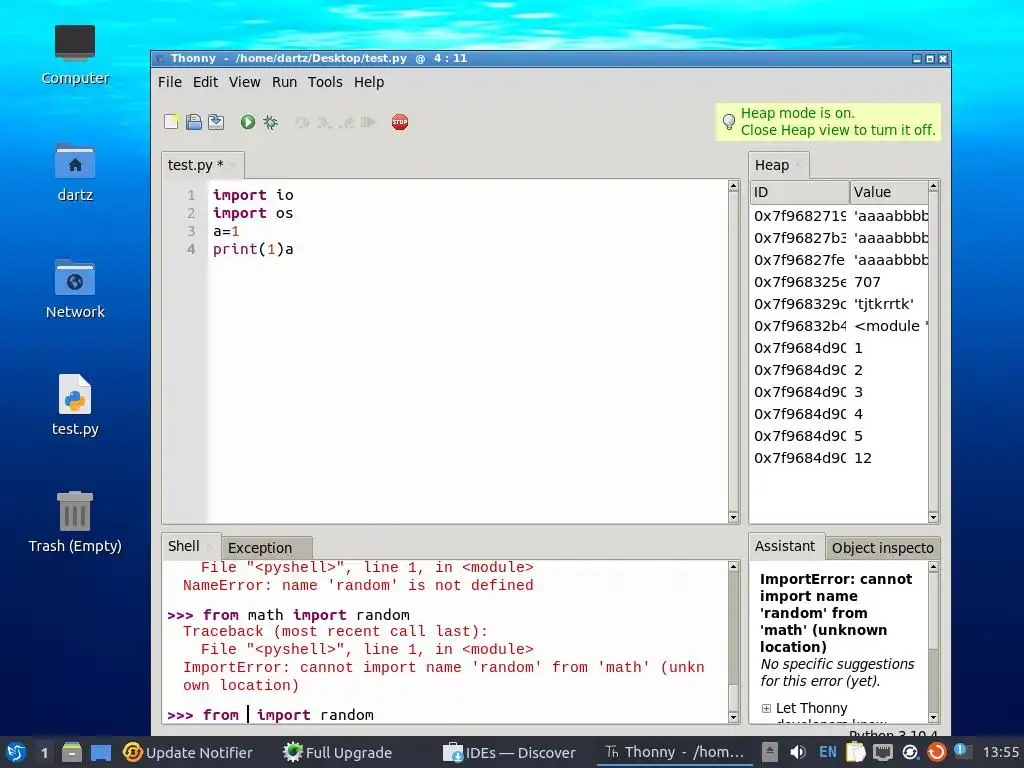This screenshot has height=768, width=1024.
Task: Open the clock showing 13:55
Action: [x=1000, y=752]
